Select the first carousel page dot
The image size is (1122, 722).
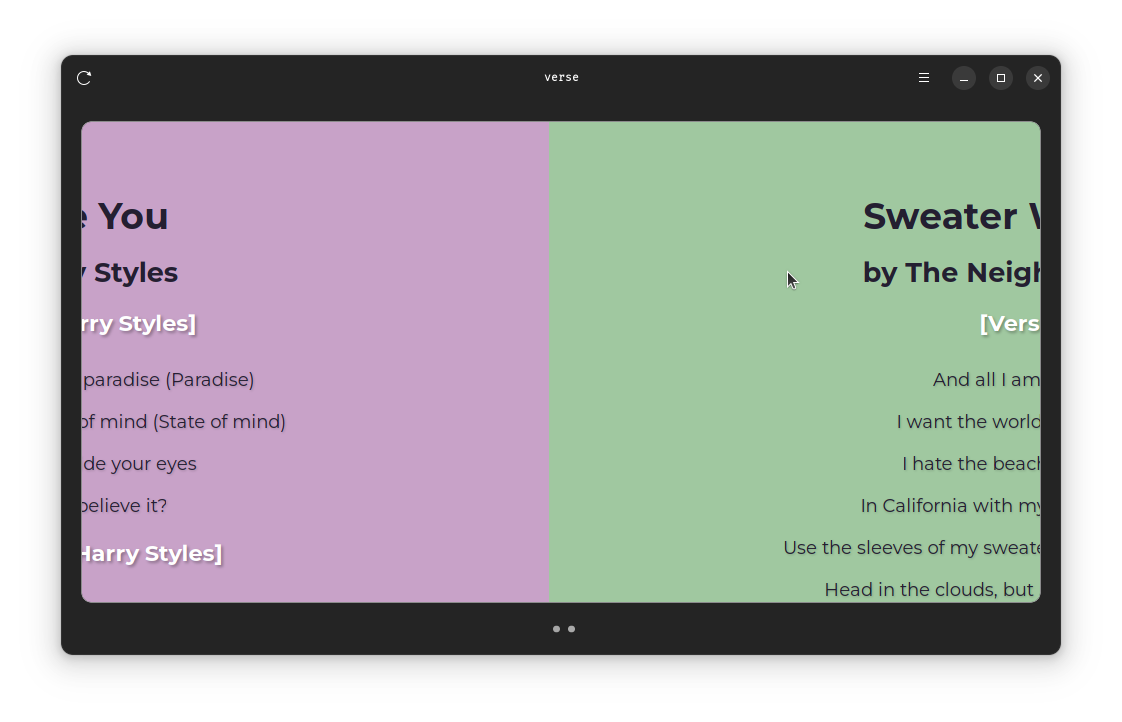[x=557, y=629]
